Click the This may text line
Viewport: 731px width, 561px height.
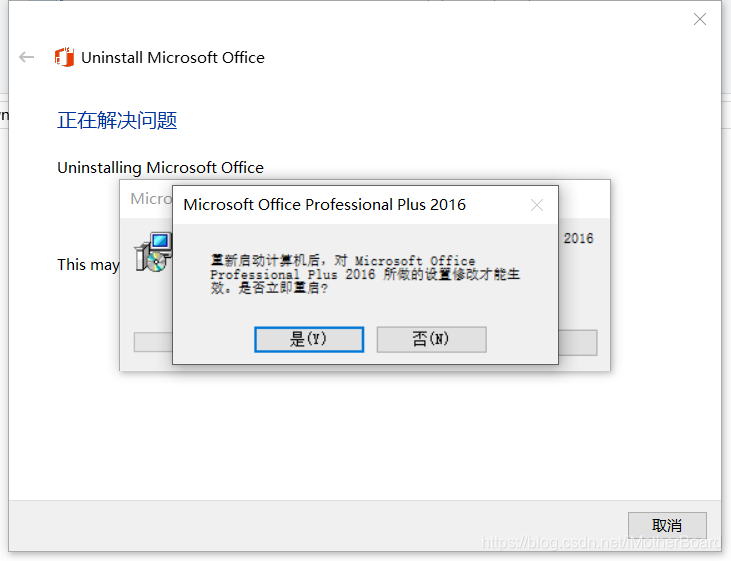coord(88,265)
